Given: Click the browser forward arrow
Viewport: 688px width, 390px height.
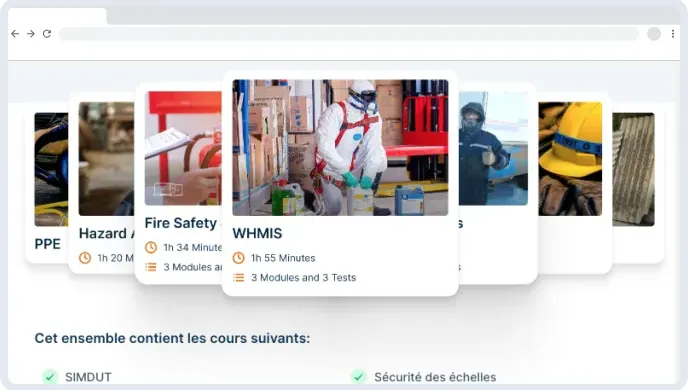Looking at the screenshot, I should point(31,34).
